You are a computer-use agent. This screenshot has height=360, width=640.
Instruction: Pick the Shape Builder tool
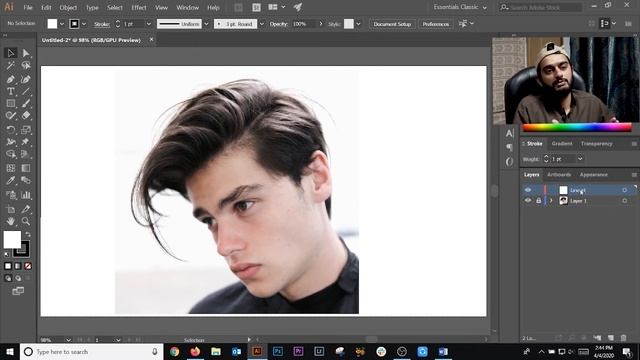tap(11, 154)
